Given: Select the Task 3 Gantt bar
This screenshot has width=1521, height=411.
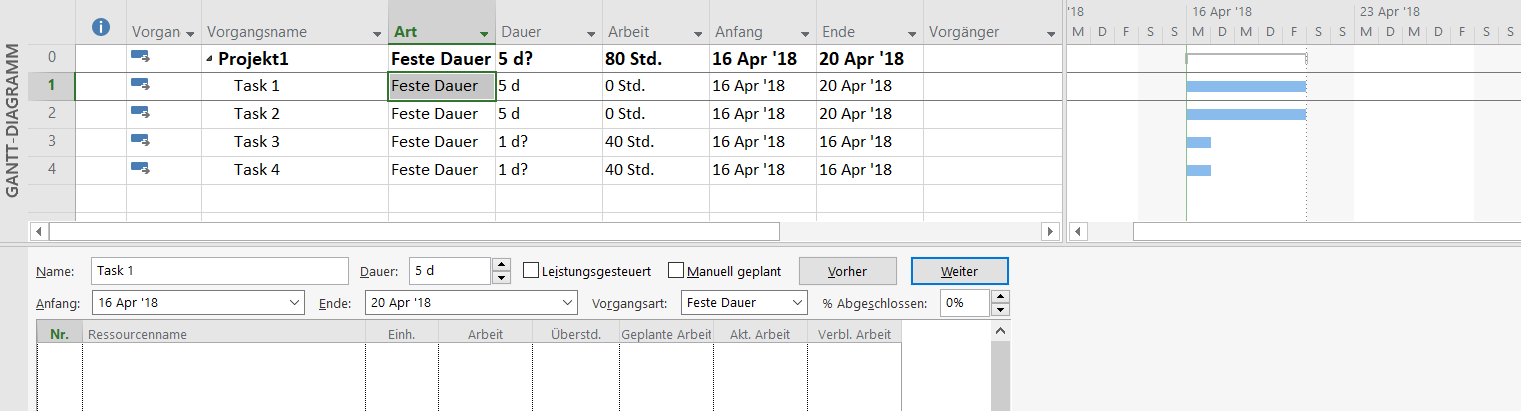Looking at the screenshot, I should coord(1198,142).
